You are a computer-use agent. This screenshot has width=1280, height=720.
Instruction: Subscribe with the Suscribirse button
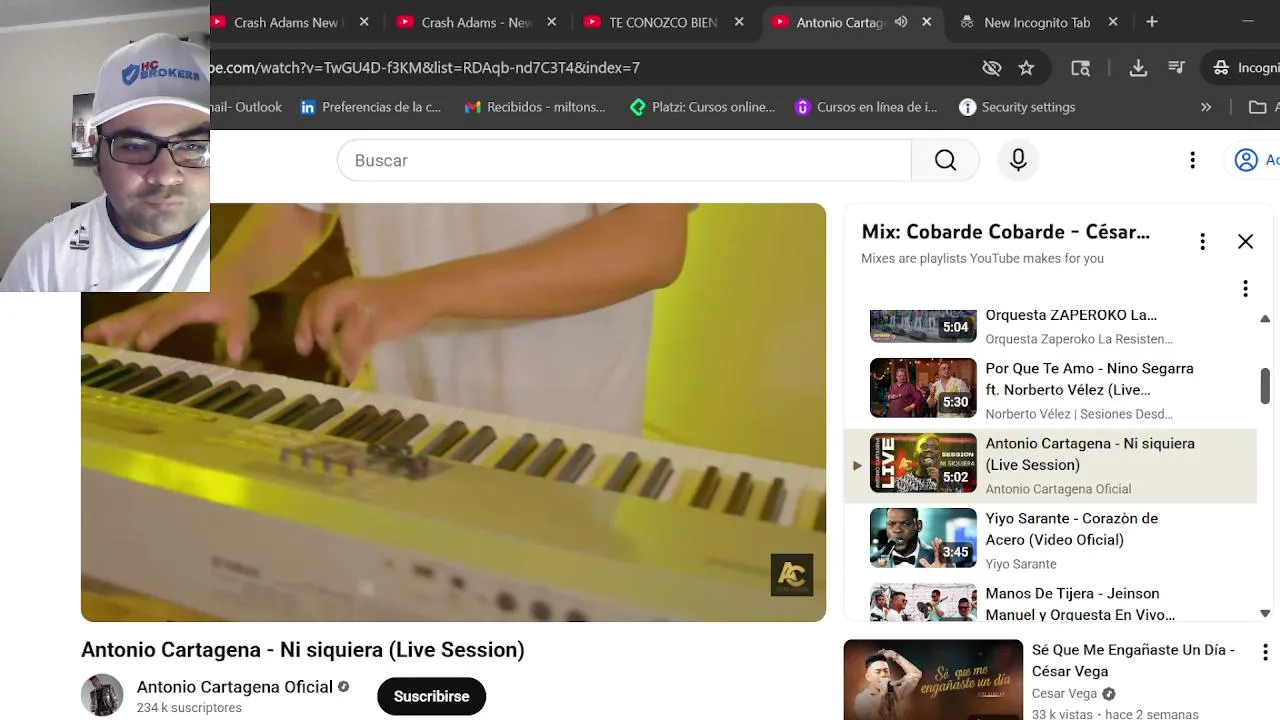point(431,696)
